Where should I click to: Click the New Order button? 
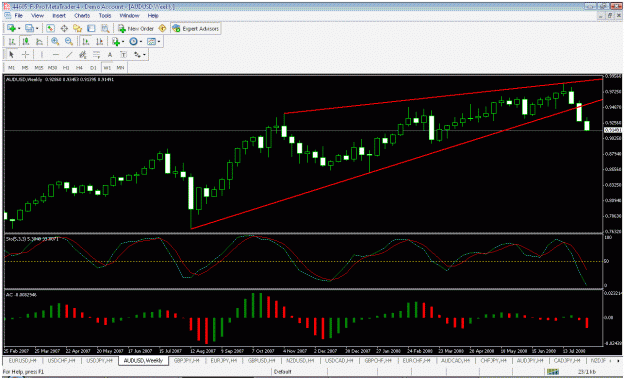(136, 28)
